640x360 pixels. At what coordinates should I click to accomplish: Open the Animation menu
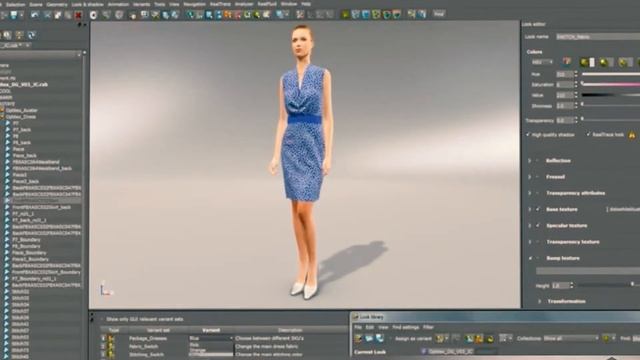[118, 4]
